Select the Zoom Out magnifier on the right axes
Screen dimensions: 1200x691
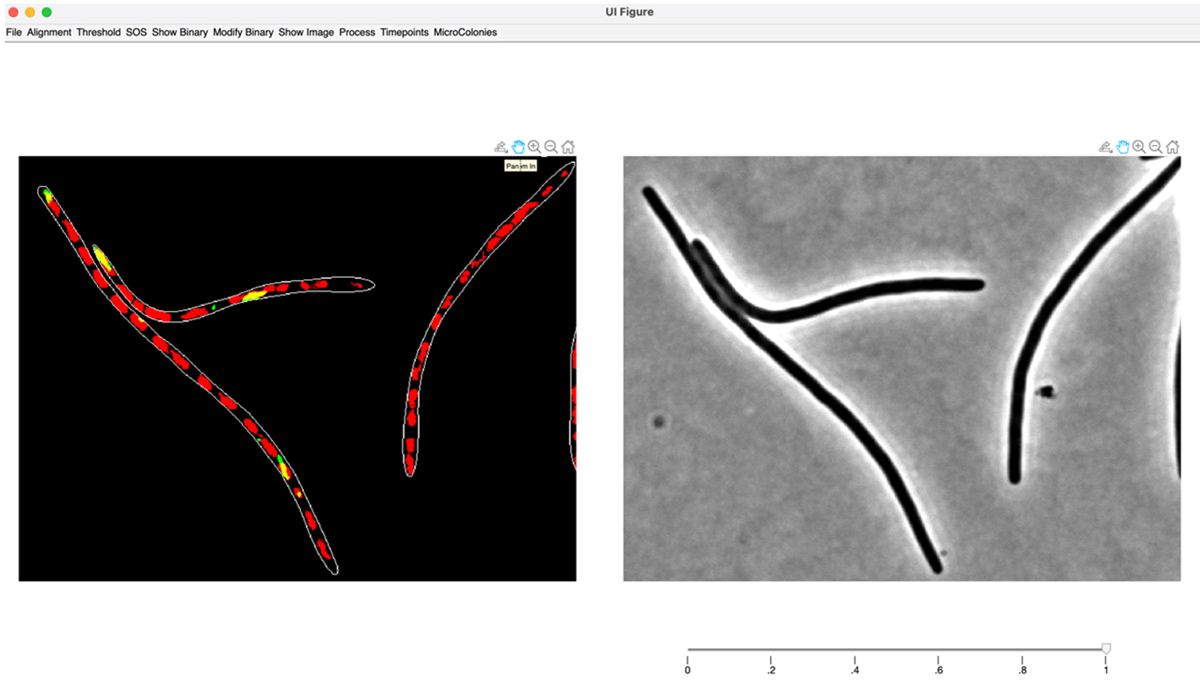click(1154, 146)
